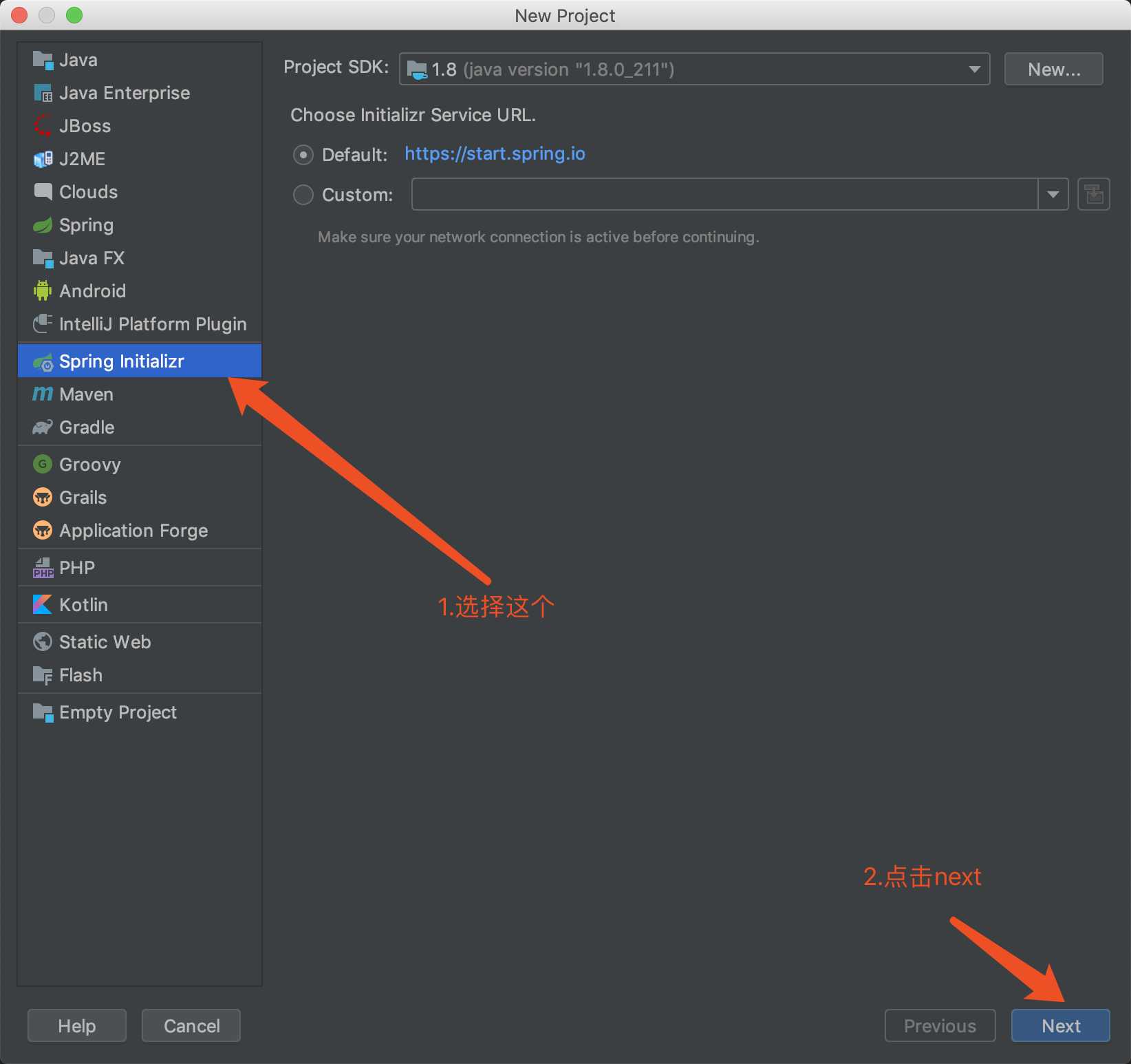
Task: Click the Previous button
Action: coord(940,1025)
